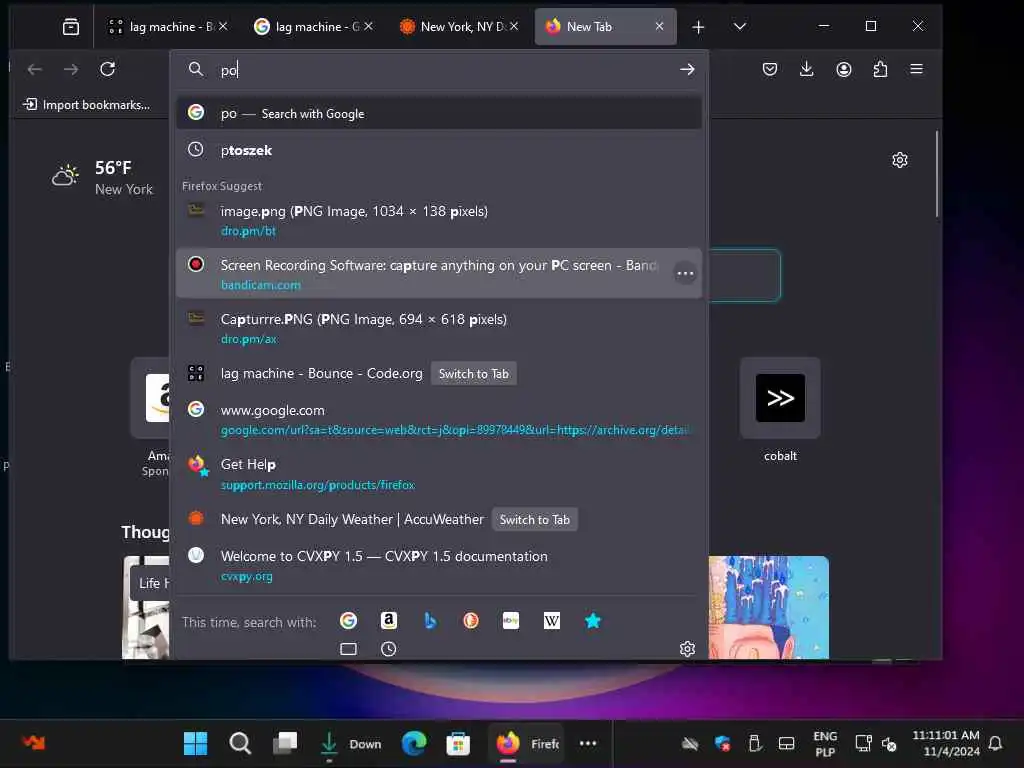The width and height of the screenshot is (1024, 768).
Task: Open the Capturrre.PNG dro.pm/ax suggestion
Action: (439, 328)
